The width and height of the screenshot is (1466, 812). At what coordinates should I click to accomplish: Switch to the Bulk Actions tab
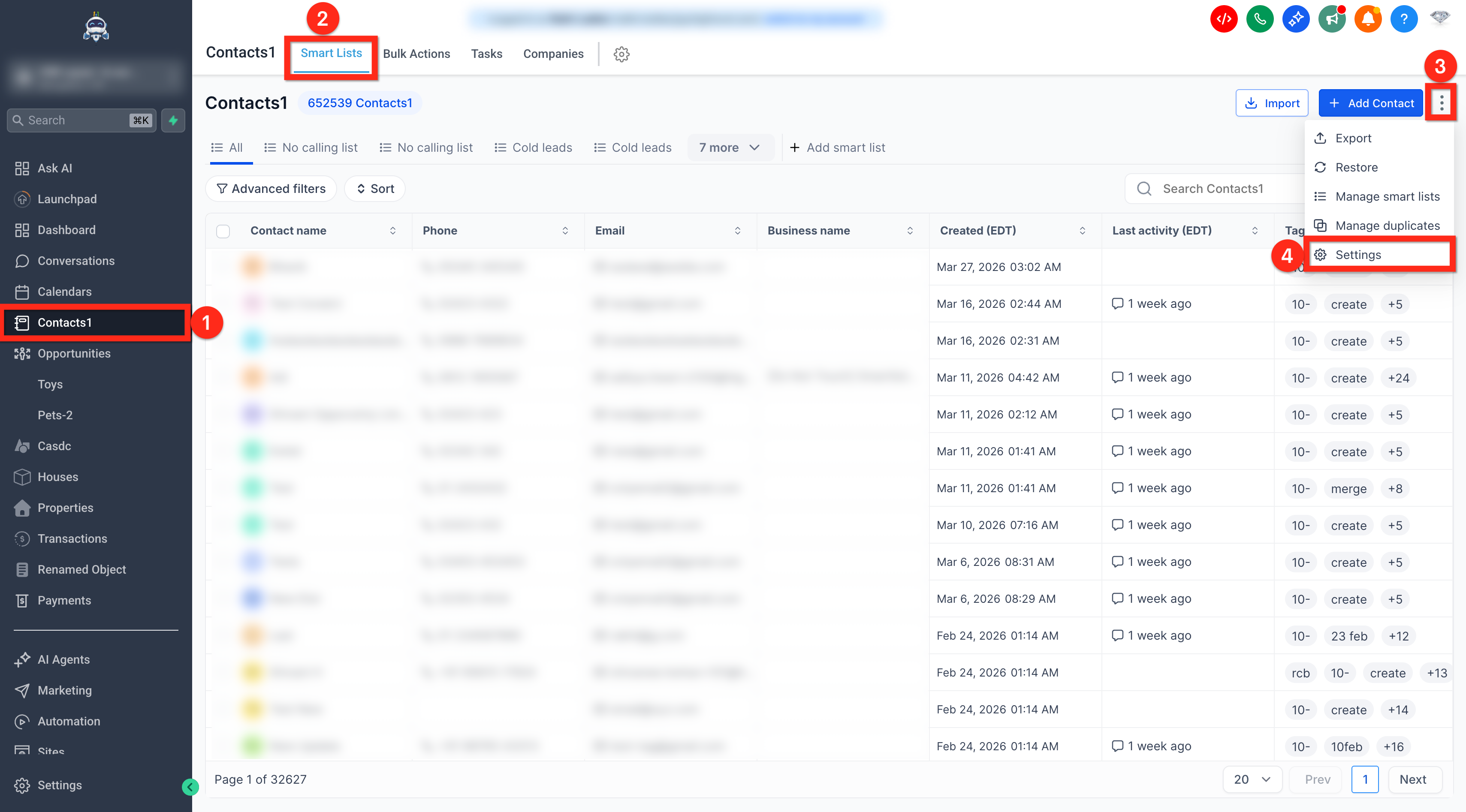(416, 54)
